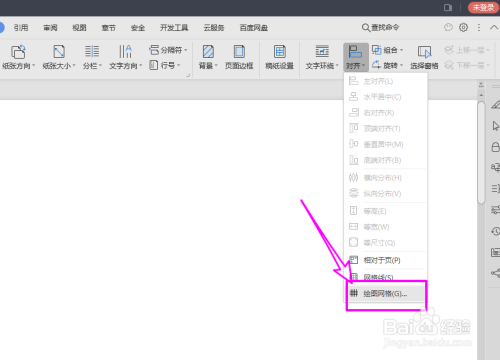
Task: Open the 组合 group dropdown
Action: coord(387,50)
